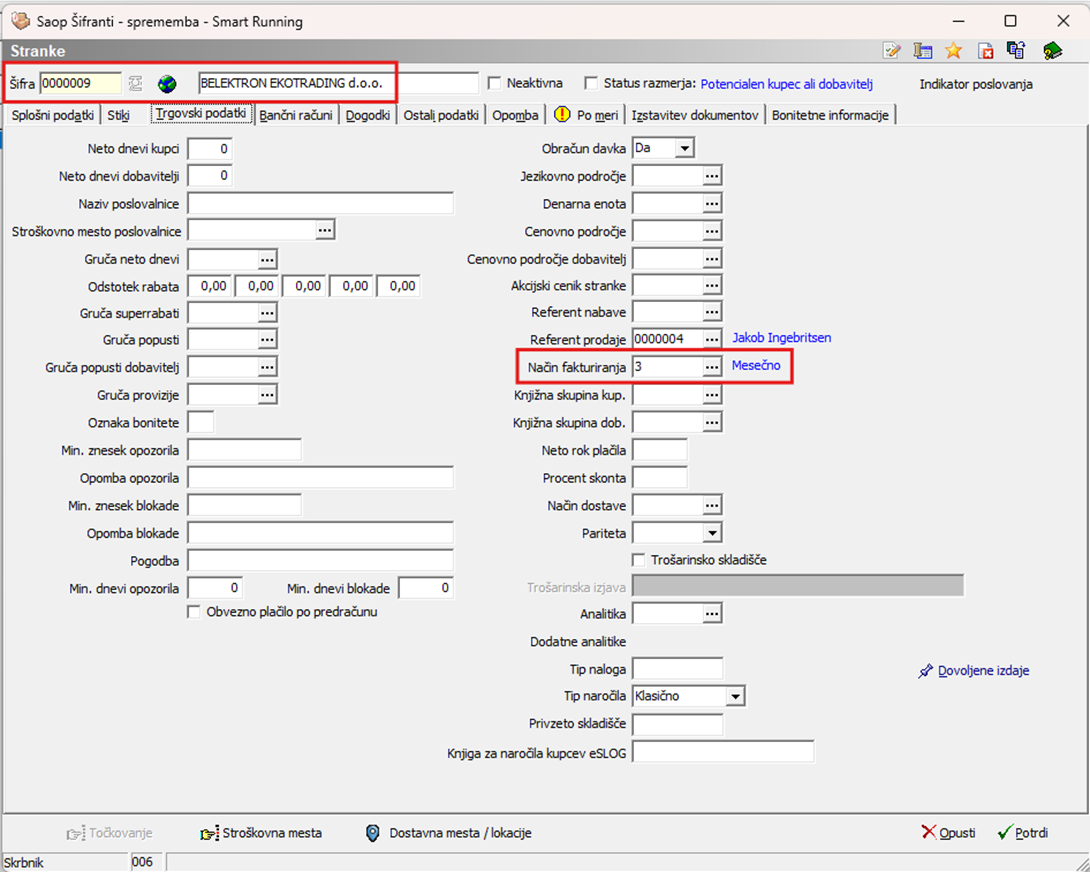
Task: Click the hand icon beside Stroškovna mesta
Action: click(209, 833)
